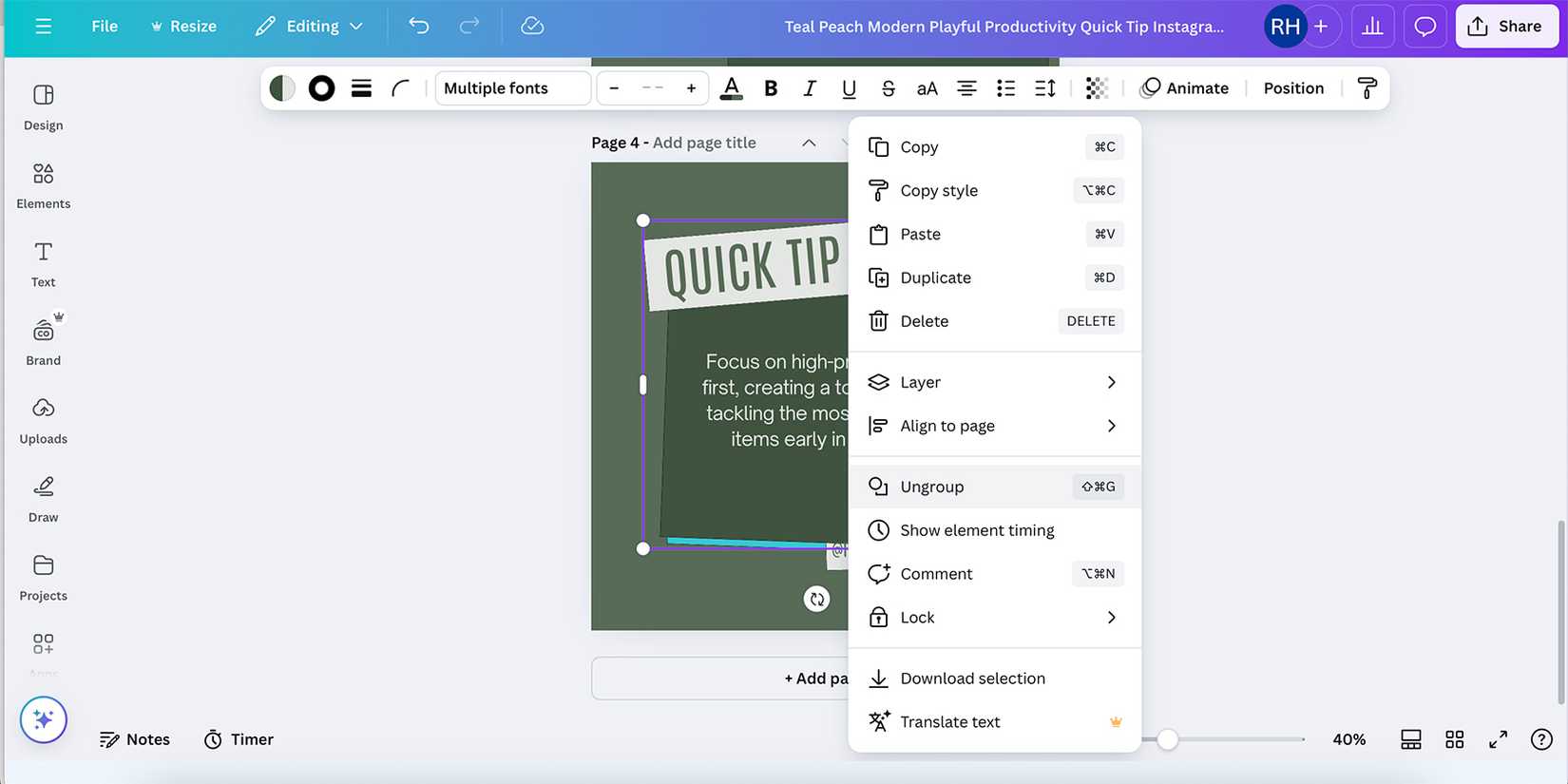The height and width of the screenshot is (784, 1568).
Task: Open the Draw tool panel
Action: 43,498
